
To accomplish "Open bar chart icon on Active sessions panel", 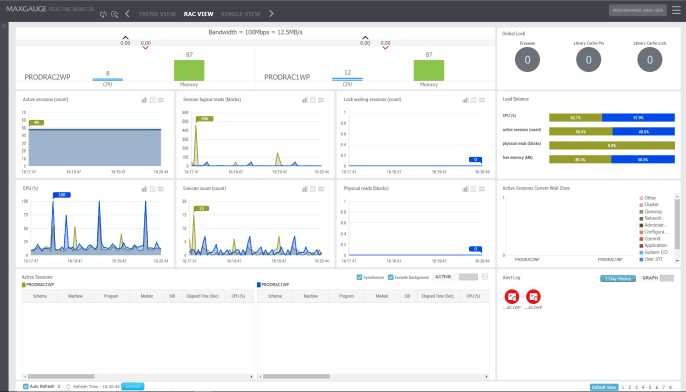I will (x=144, y=100).
